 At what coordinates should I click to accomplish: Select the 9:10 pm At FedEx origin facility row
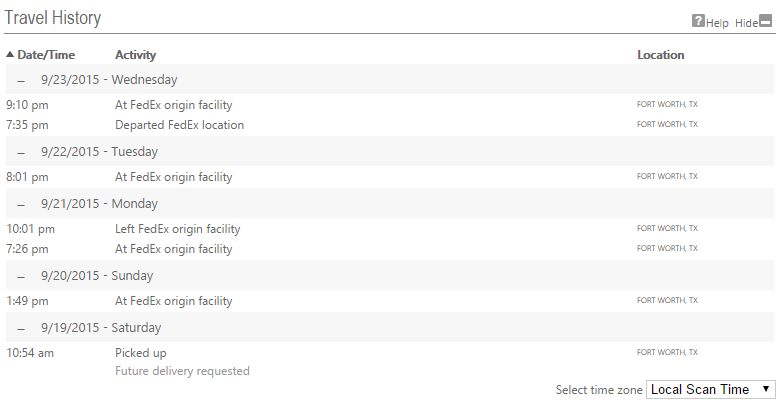tap(390, 105)
